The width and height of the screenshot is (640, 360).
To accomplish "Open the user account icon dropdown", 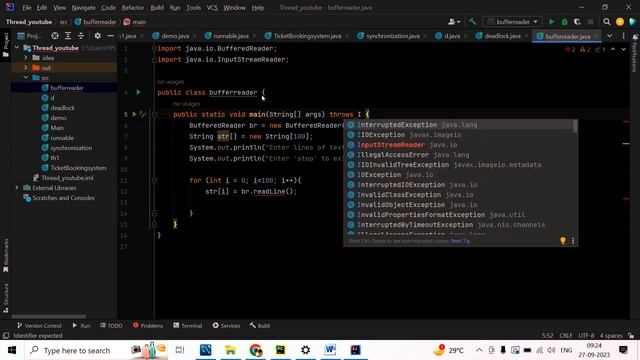I will [453, 22].
